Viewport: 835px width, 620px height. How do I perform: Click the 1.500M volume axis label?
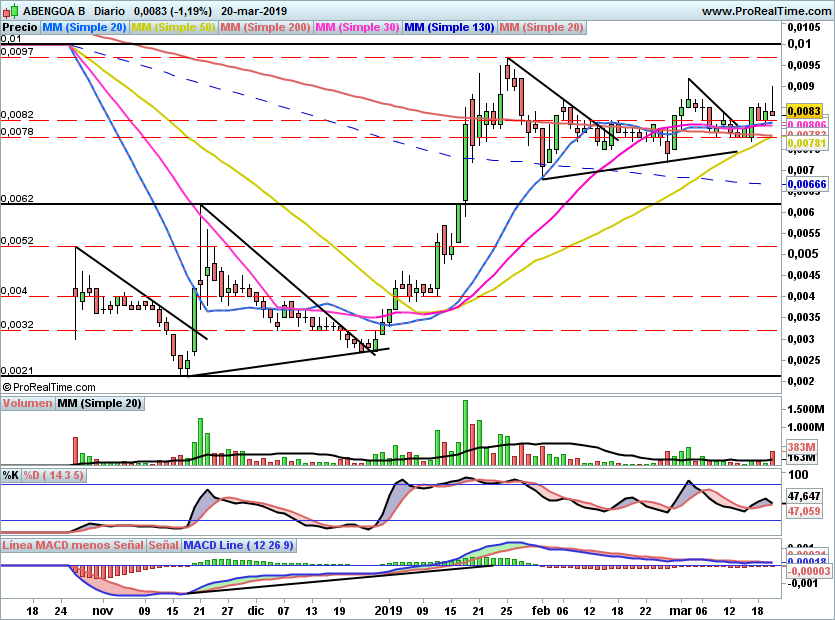tap(805, 409)
